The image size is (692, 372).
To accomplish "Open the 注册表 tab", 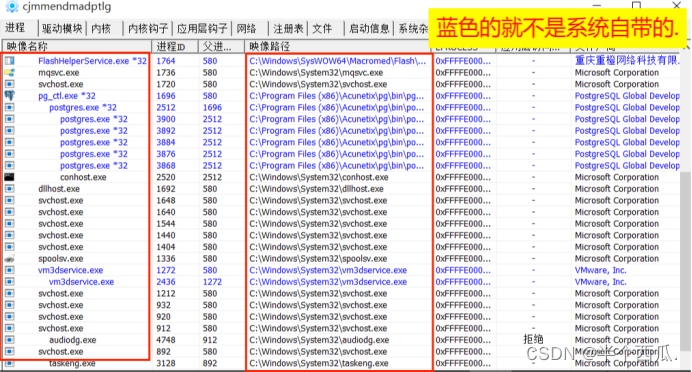I will [x=288, y=29].
